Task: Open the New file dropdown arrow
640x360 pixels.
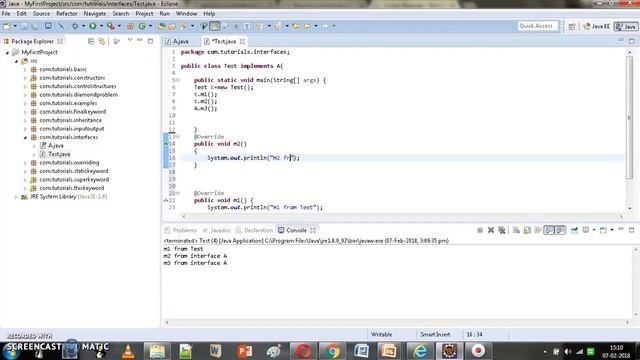Action: (15, 26)
